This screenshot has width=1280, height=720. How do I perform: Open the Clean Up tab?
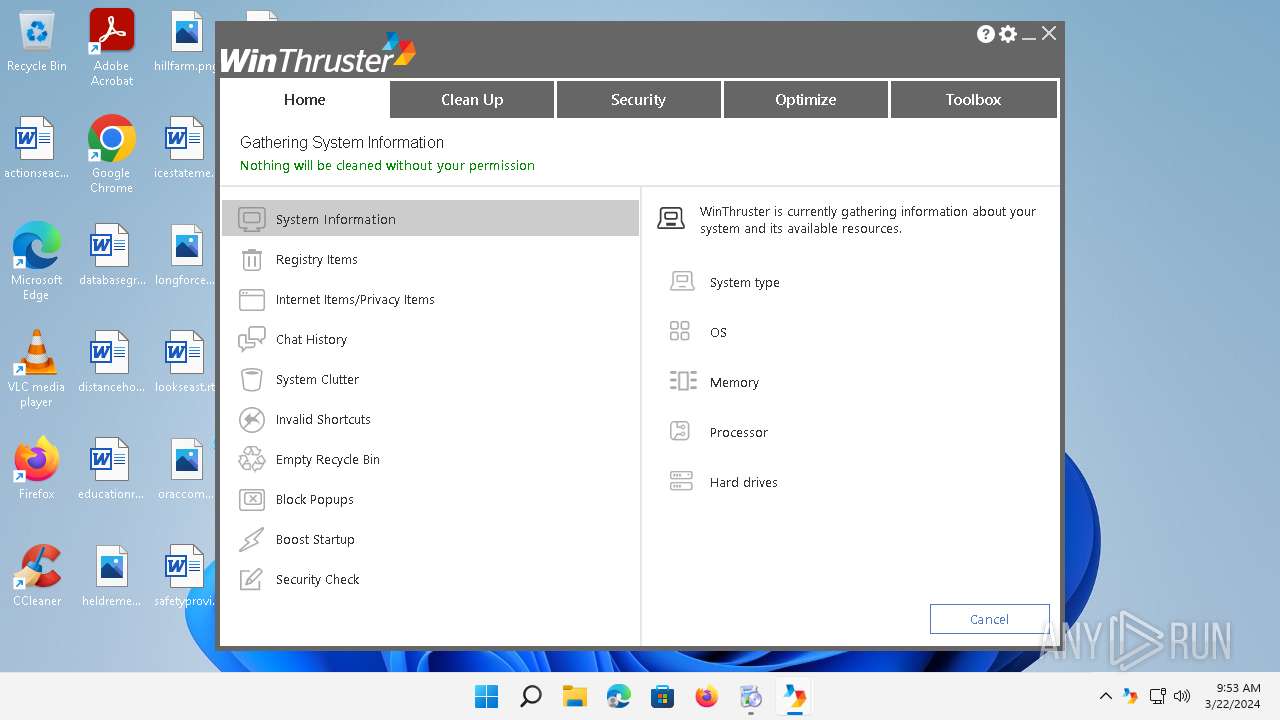point(472,99)
